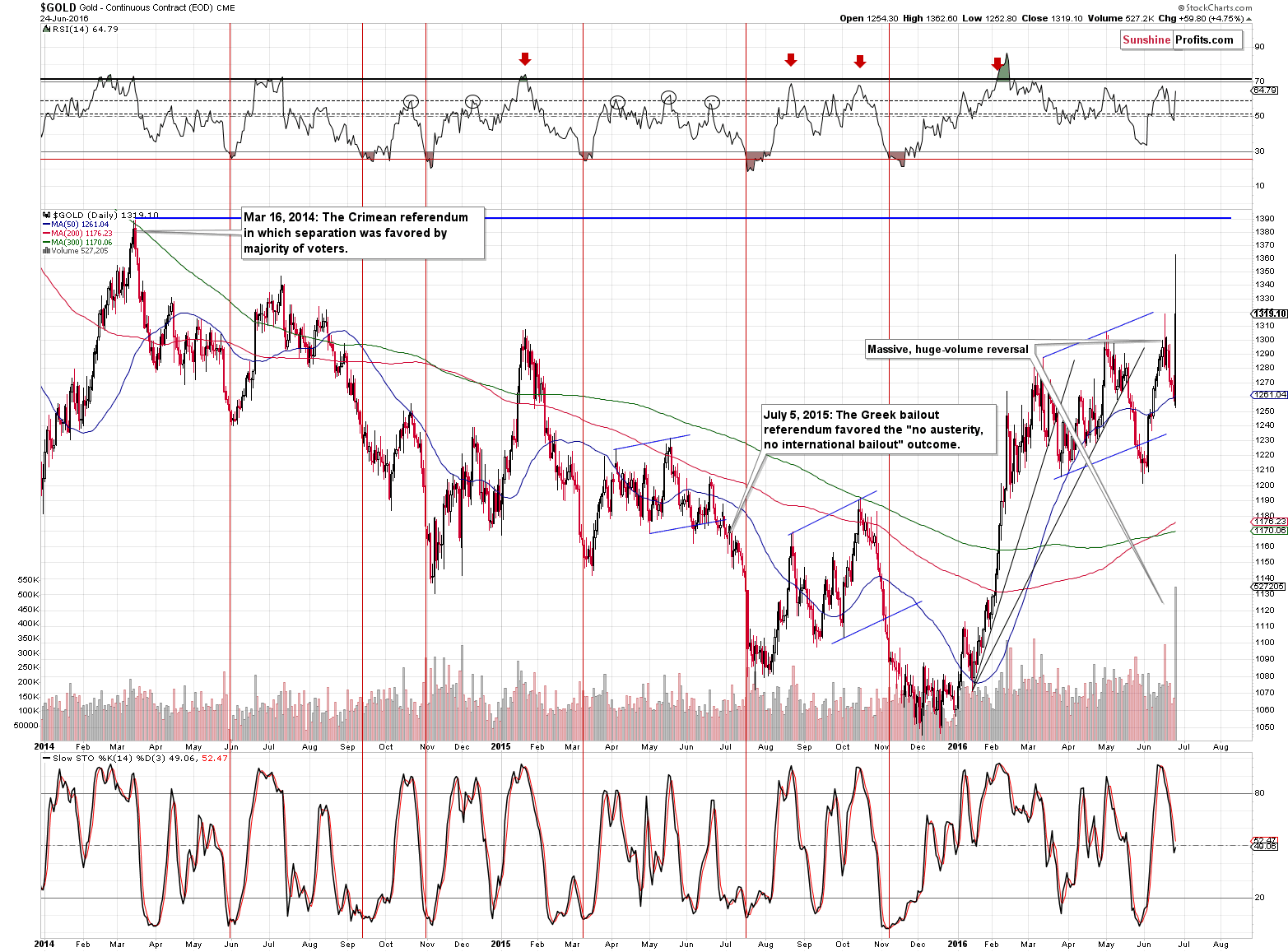Click the 52.47 stochastic value tag on right axis
1288x952 pixels.
coord(1265,840)
